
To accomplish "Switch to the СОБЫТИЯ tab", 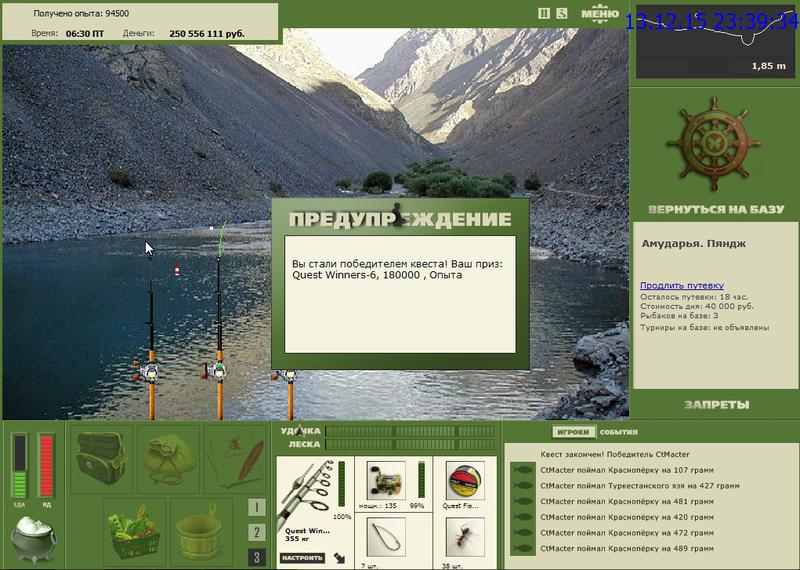I will [618, 432].
